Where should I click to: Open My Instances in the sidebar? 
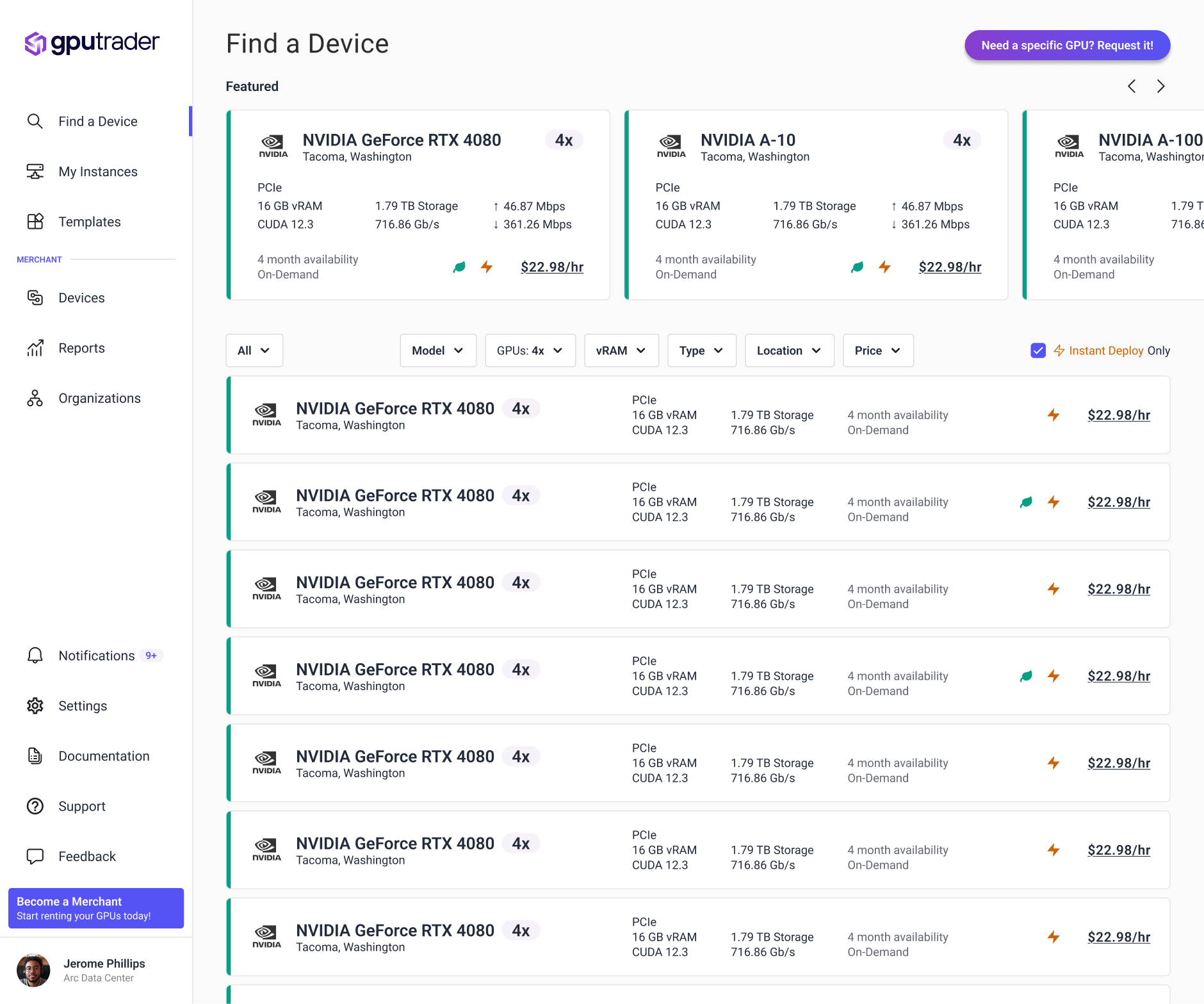tap(98, 172)
